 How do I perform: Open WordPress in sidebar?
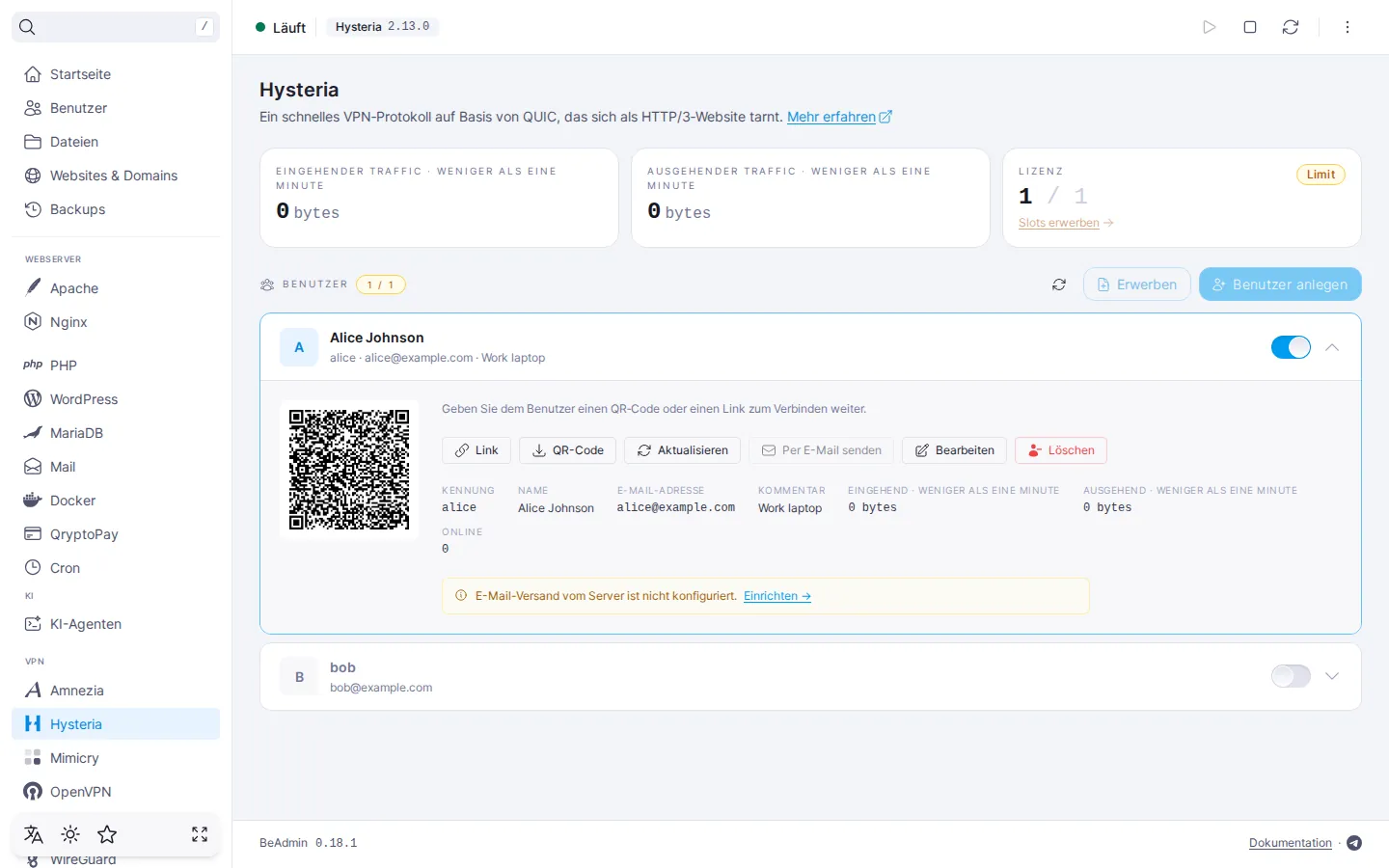(116, 399)
